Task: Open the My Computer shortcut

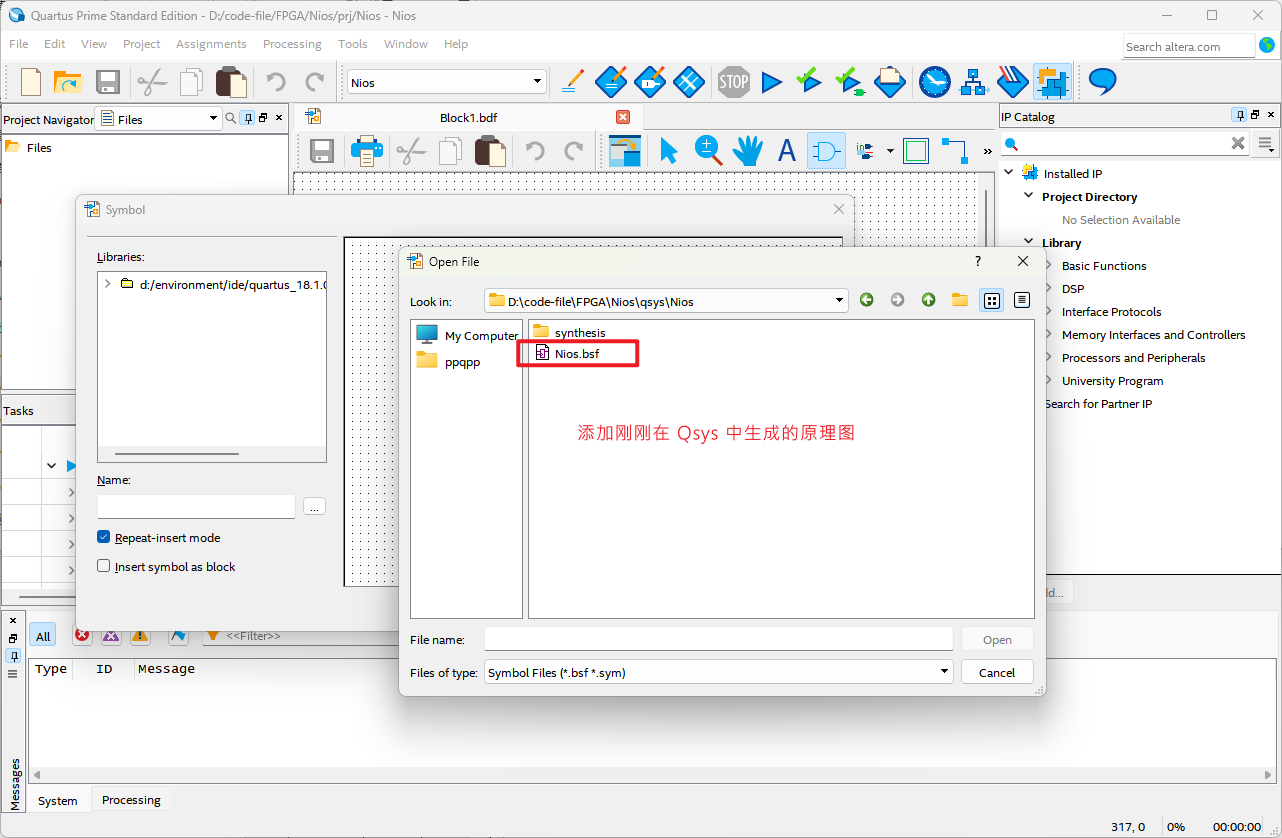Action: [x=468, y=335]
